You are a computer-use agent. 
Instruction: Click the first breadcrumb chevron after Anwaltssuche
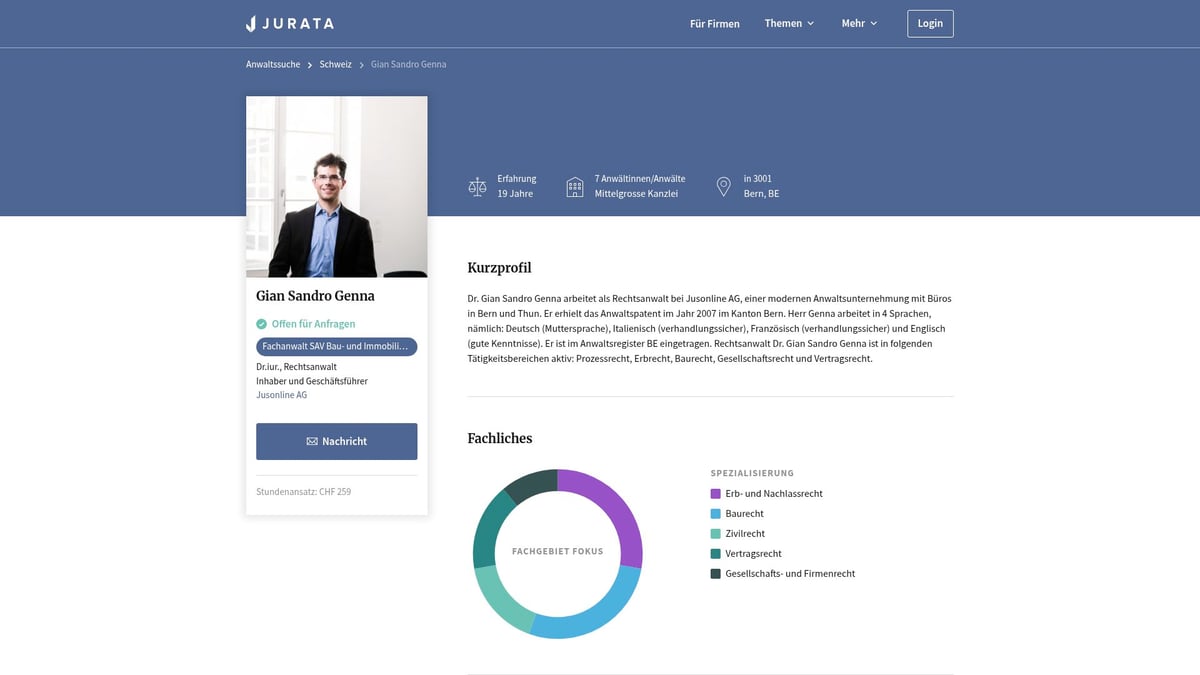click(x=310, y=65)
